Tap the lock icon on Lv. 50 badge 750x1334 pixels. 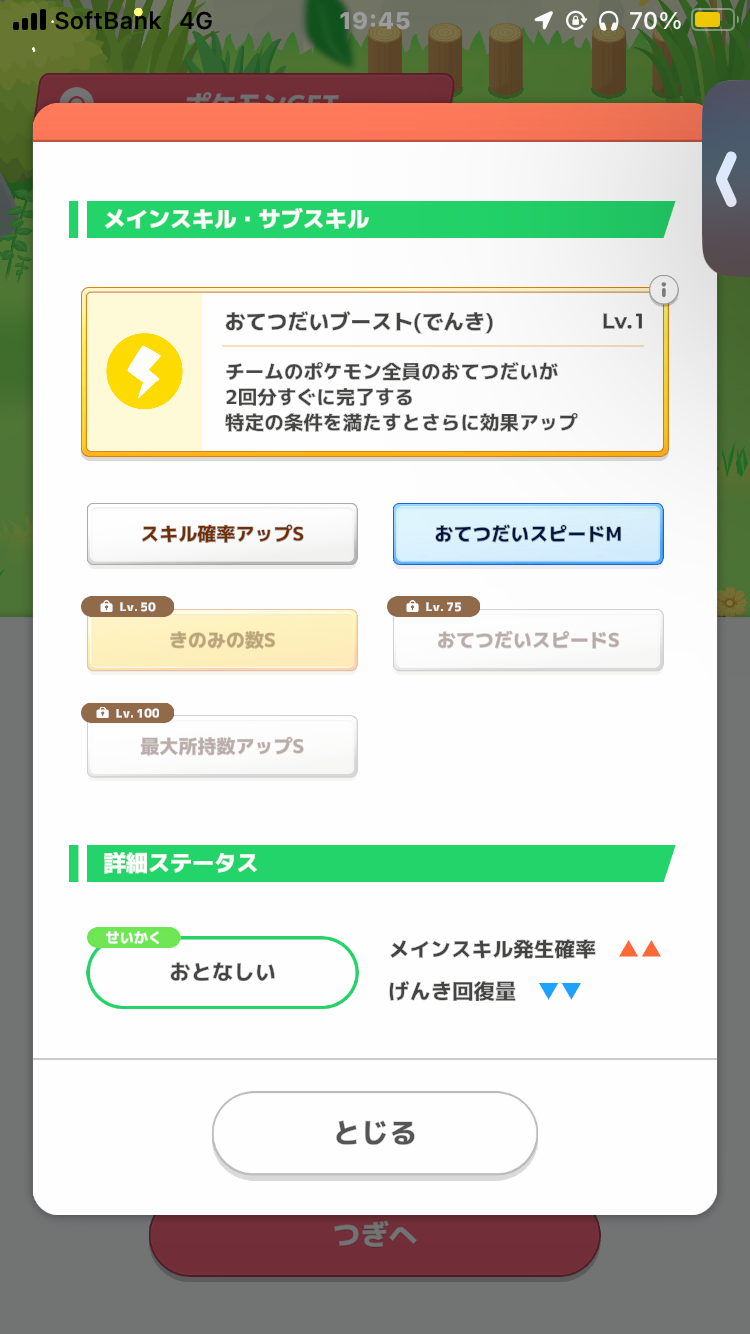click(103, 607)
